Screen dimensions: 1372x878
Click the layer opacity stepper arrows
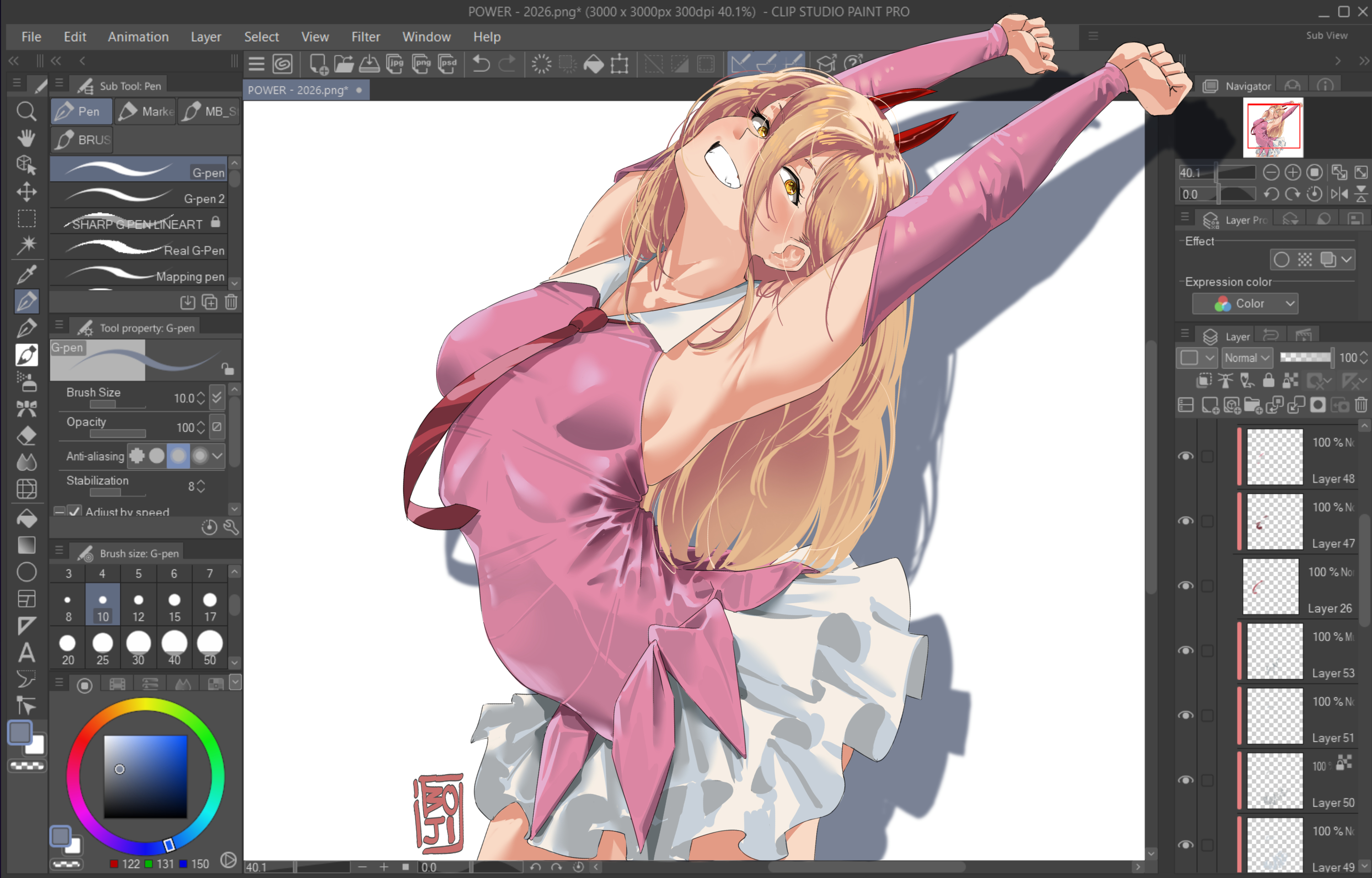1363,358
